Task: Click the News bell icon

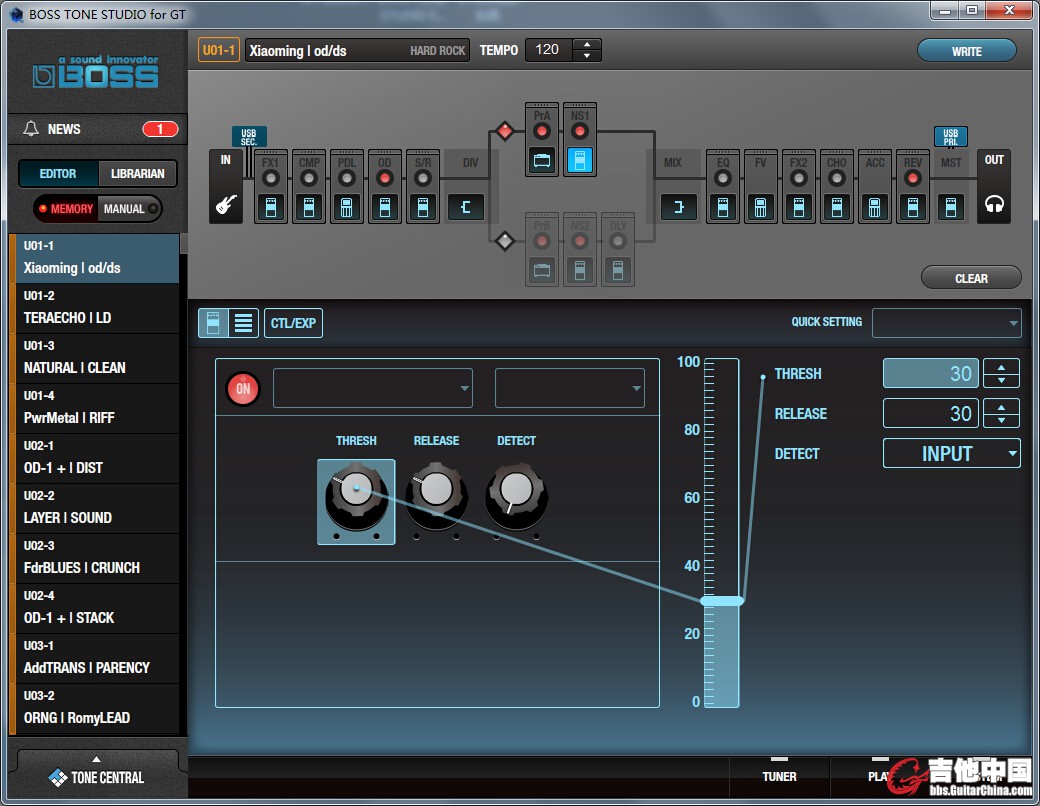Action: coord(31,129)
